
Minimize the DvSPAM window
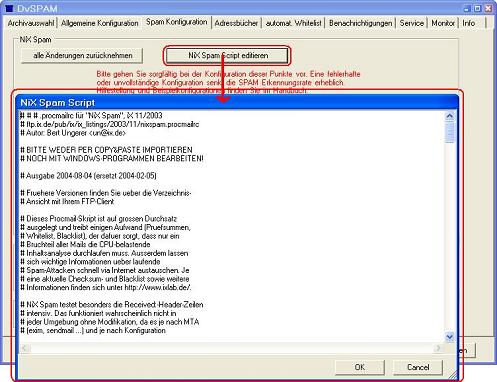467,8
